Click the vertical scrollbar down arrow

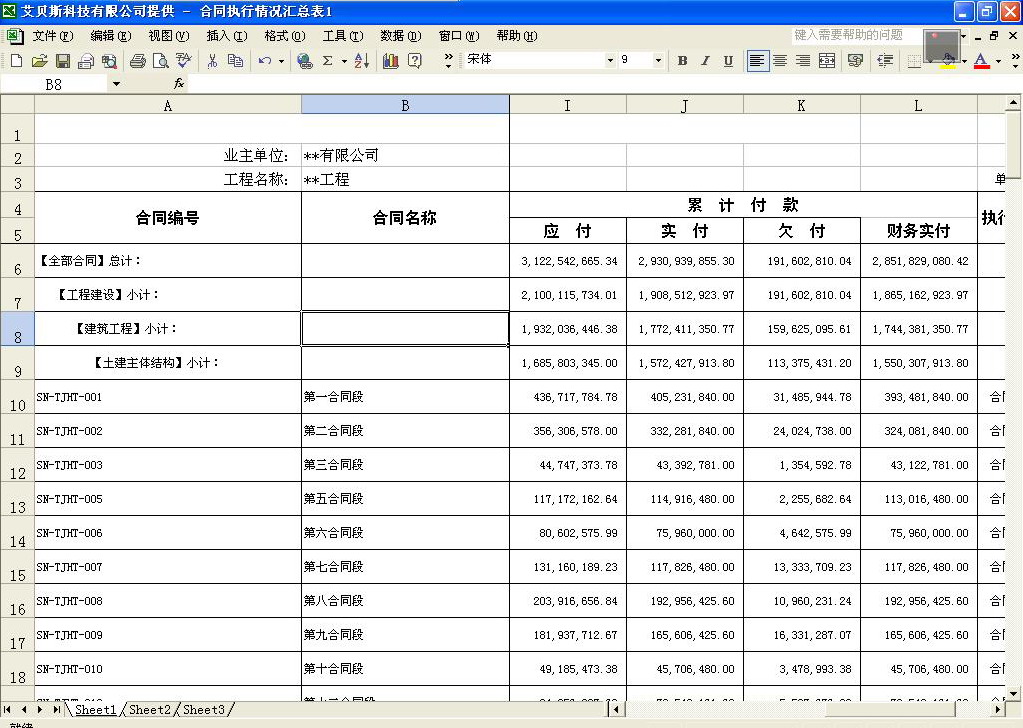(1013, 694)
